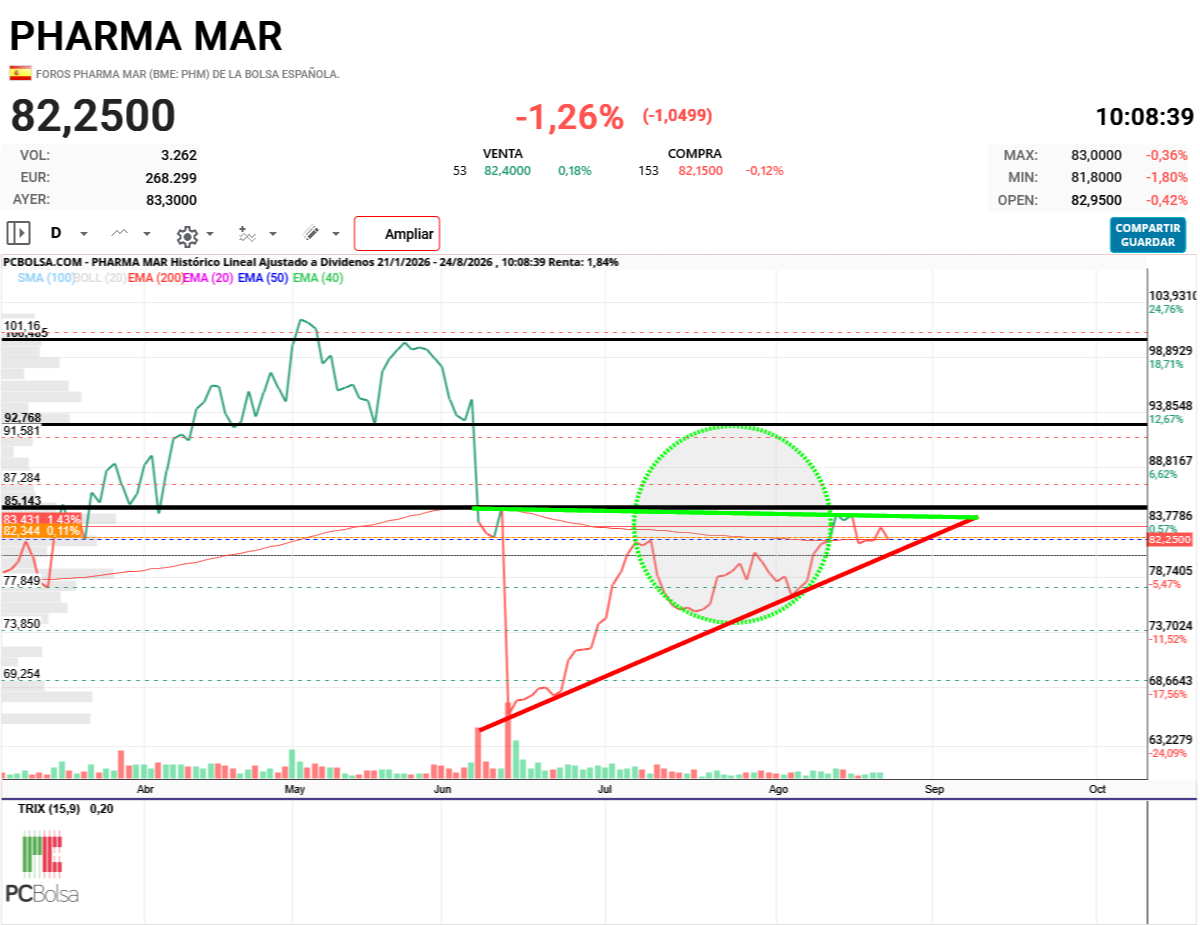The height and width of the screenshot is (925, 1200).
Task: Click the May label on time axis
Action: (295, 789)
